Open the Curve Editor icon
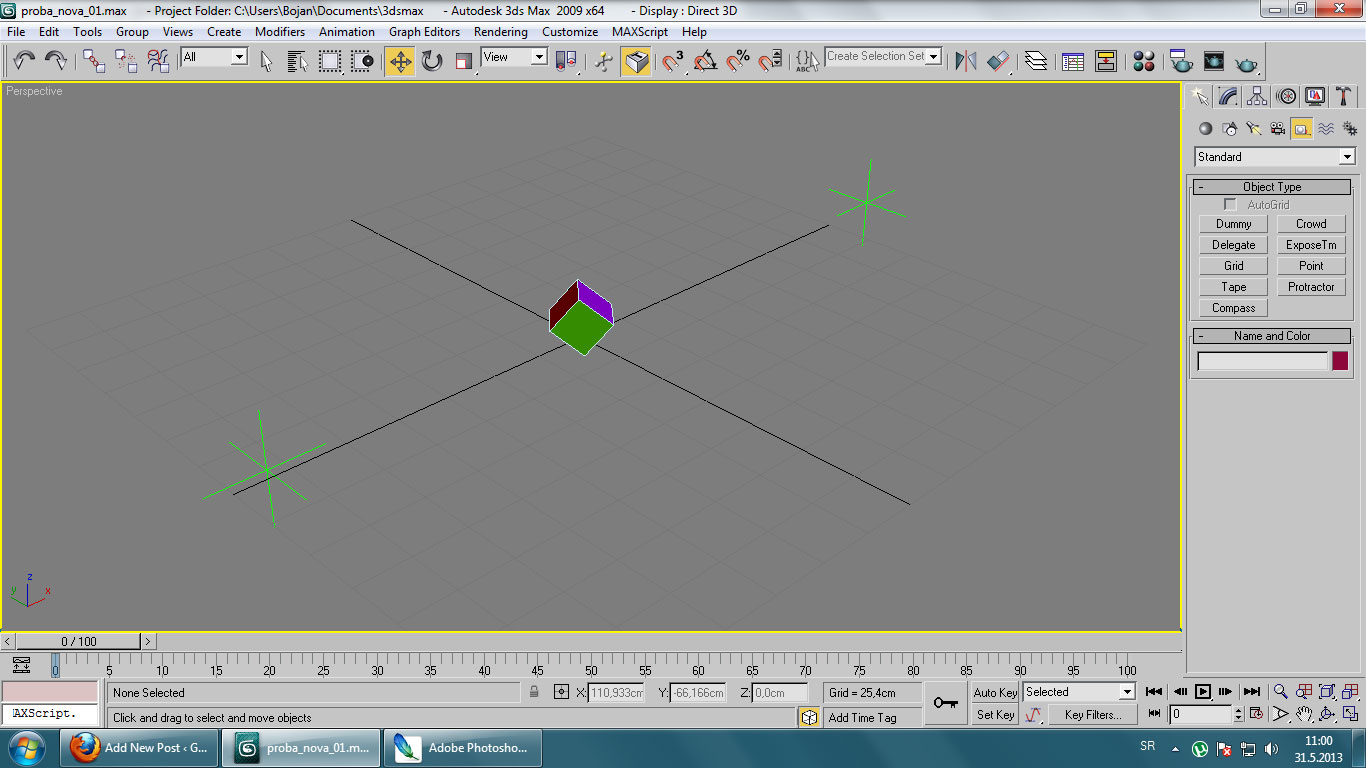The image size is (1366, 768). 1073,61
